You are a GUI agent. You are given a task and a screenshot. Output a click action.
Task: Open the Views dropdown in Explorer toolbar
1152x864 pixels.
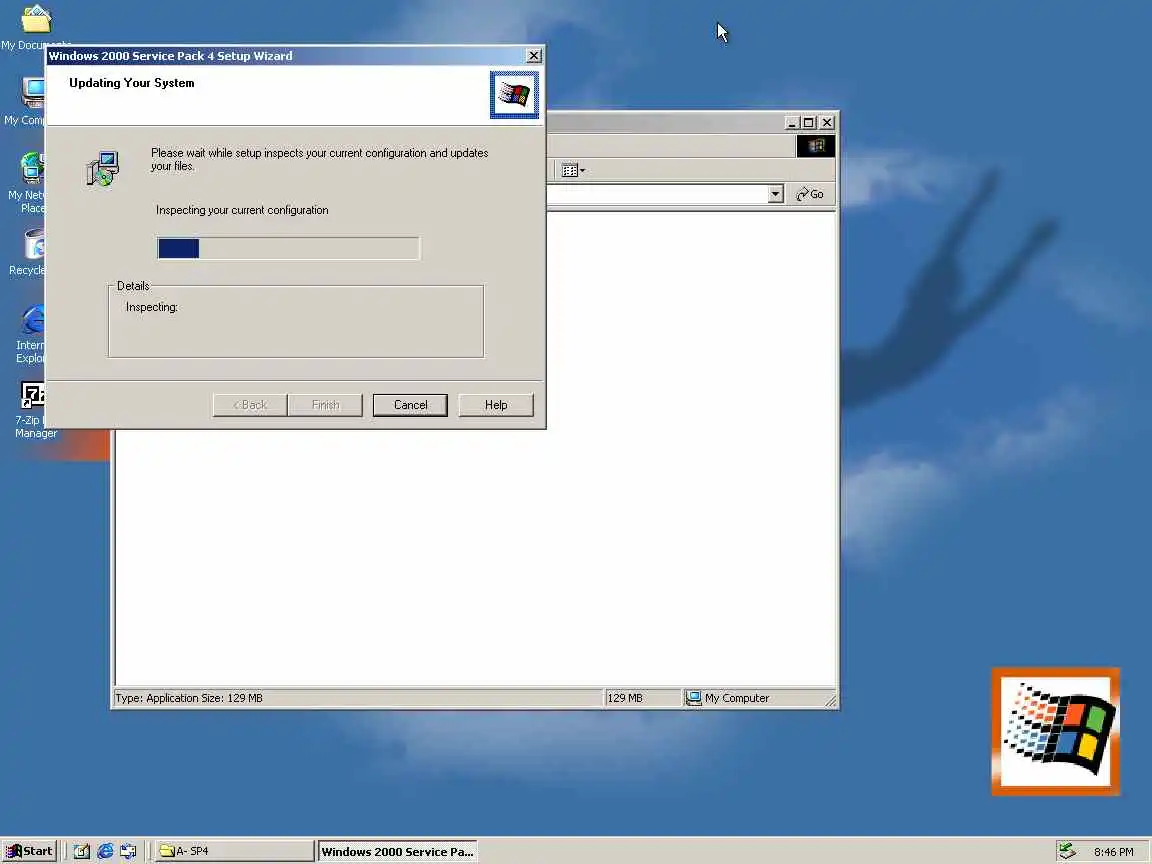click(573, 170)
